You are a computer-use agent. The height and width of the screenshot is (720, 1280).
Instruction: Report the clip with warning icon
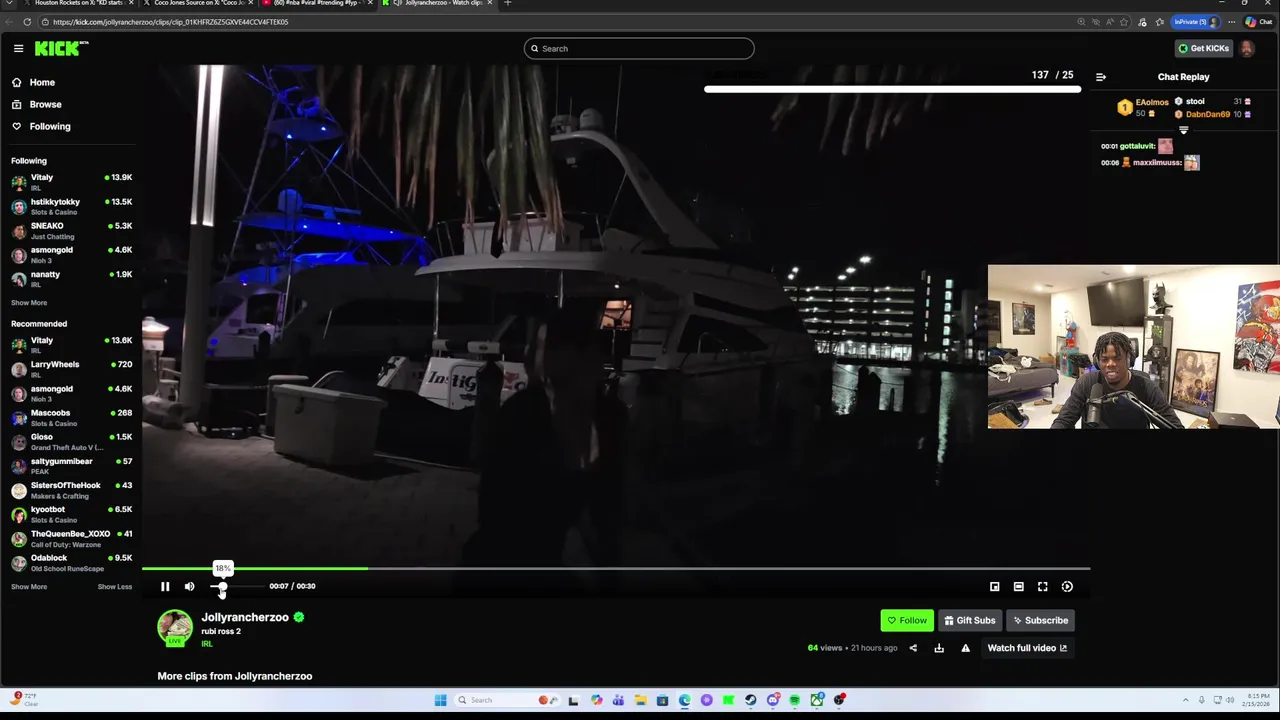(x=965, y=648)
